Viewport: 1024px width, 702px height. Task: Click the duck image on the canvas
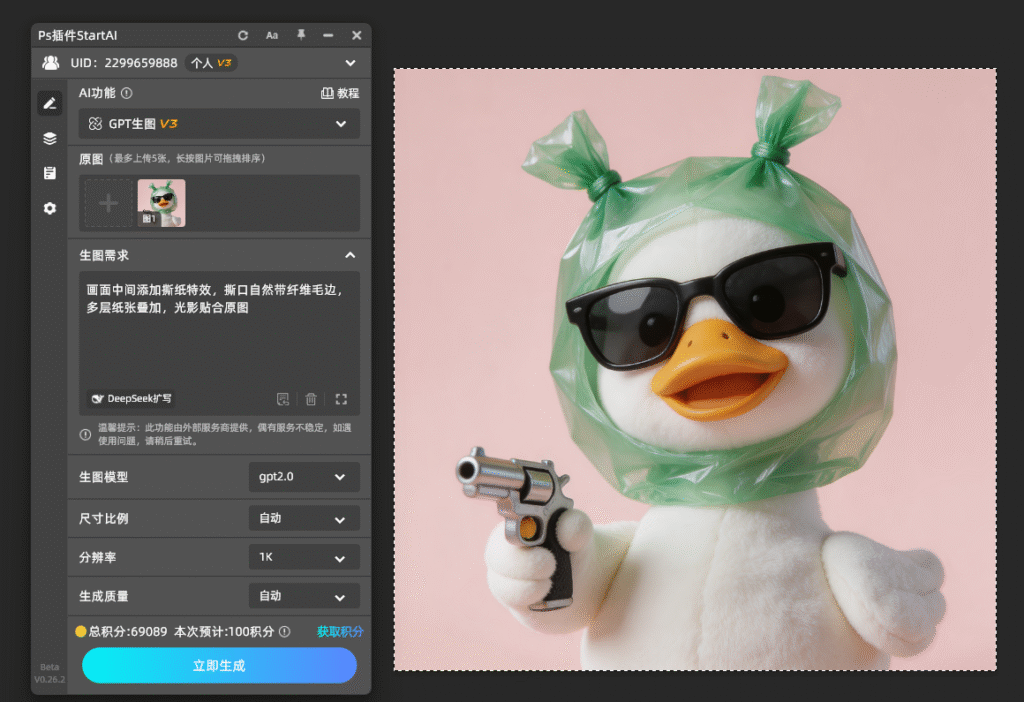(x=695, y=370)
